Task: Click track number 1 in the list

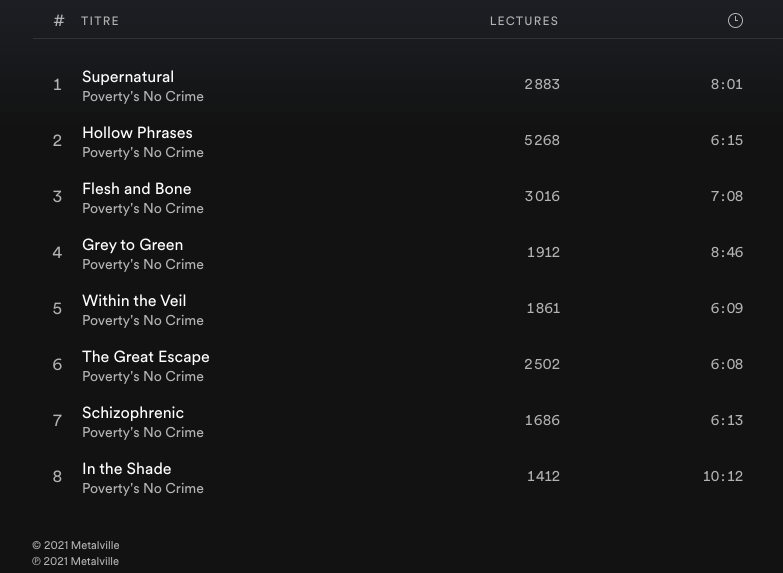Action: tap(57, 85)
